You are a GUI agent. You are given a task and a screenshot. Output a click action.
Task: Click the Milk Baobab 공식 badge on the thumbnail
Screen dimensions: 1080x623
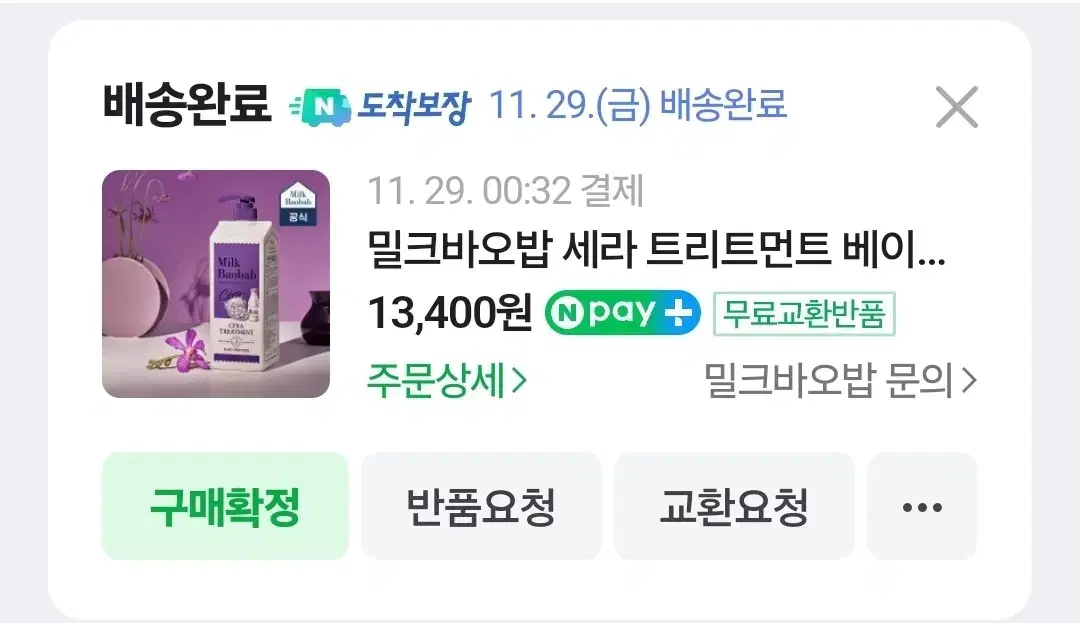pyautogui.click(x=298, y=205)
